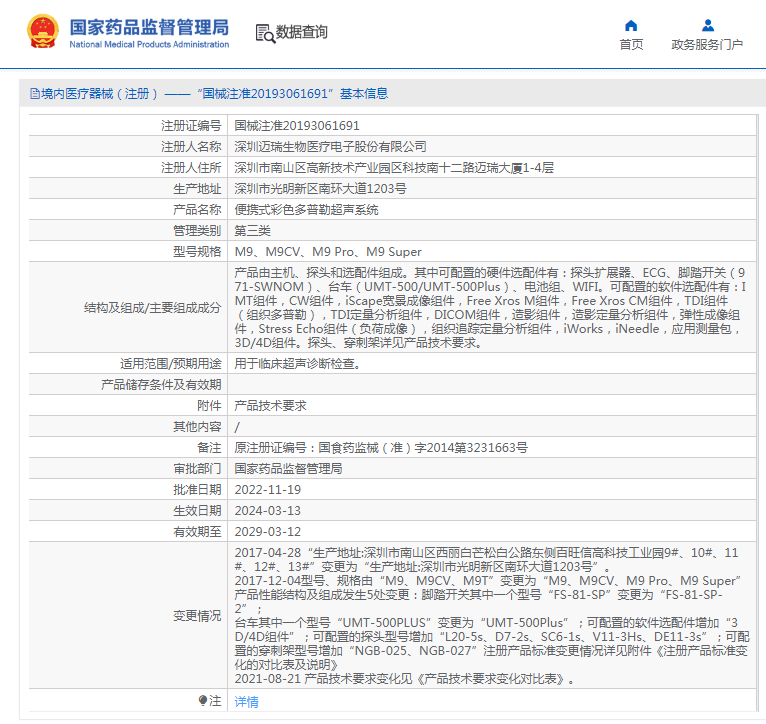Screen dimensions: 766x724
Task: Click the lightbulb icon beside 注
Action: tap(203, 702)
